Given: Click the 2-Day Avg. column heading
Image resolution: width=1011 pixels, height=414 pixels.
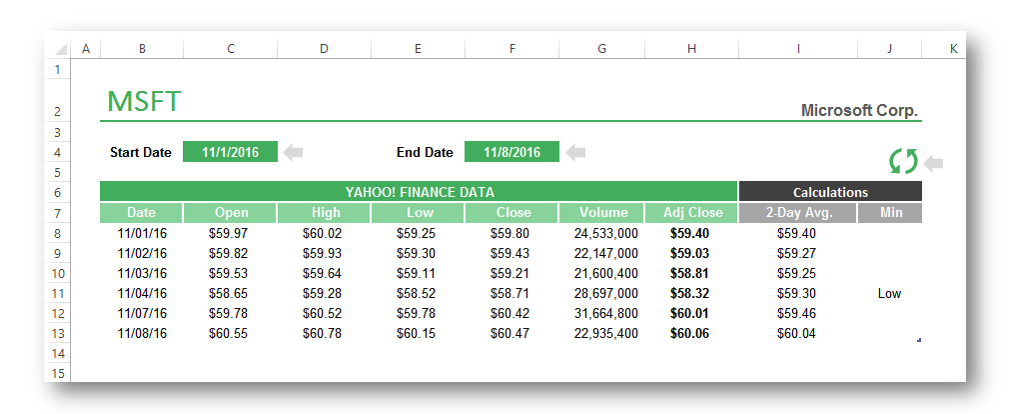Looking at the screenshot, I should click(798, 213).
